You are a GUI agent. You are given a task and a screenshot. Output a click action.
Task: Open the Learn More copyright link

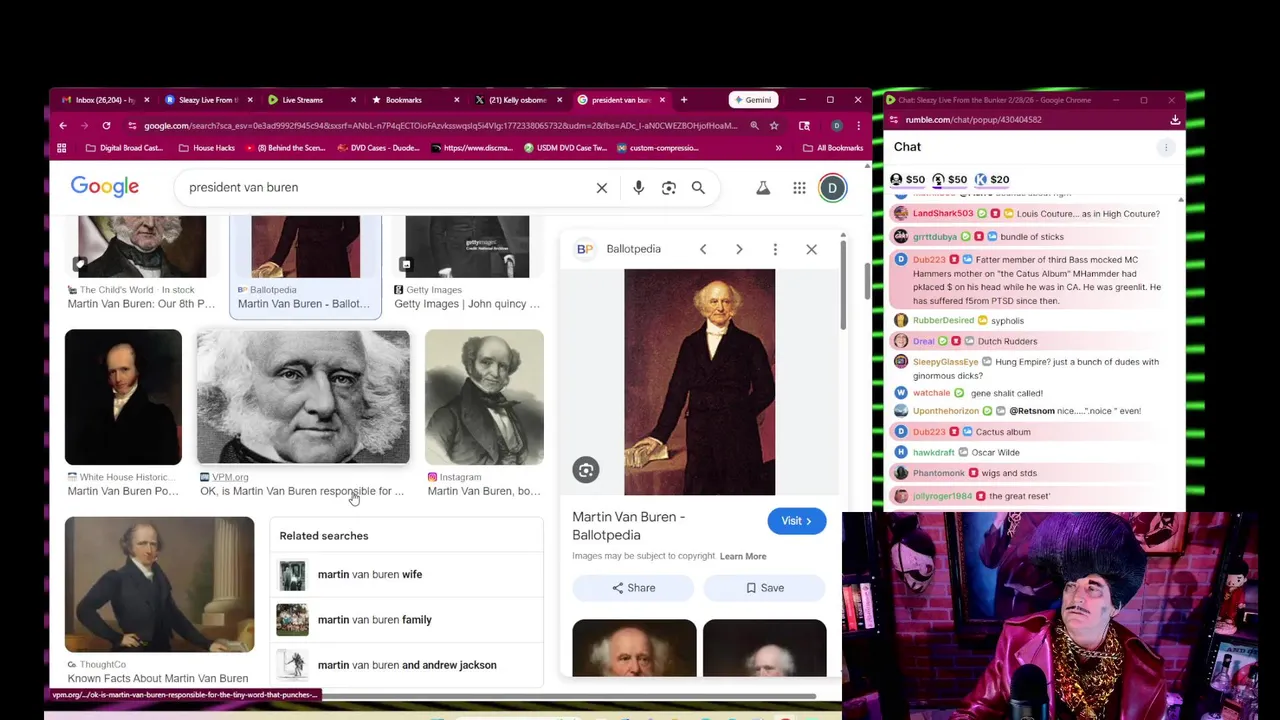point(743,556)
